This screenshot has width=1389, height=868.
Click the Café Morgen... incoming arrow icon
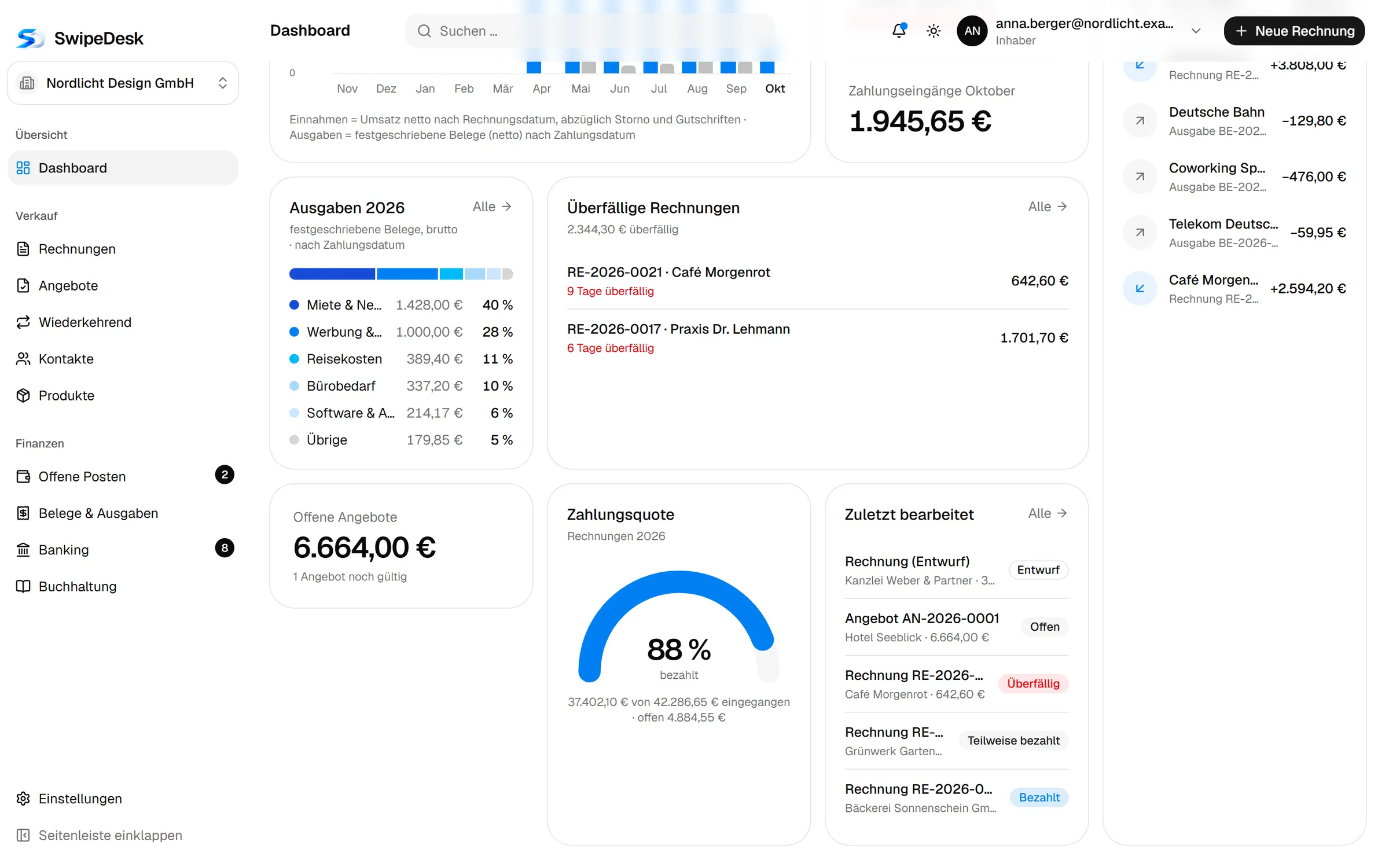click(x=1140, y=288)
